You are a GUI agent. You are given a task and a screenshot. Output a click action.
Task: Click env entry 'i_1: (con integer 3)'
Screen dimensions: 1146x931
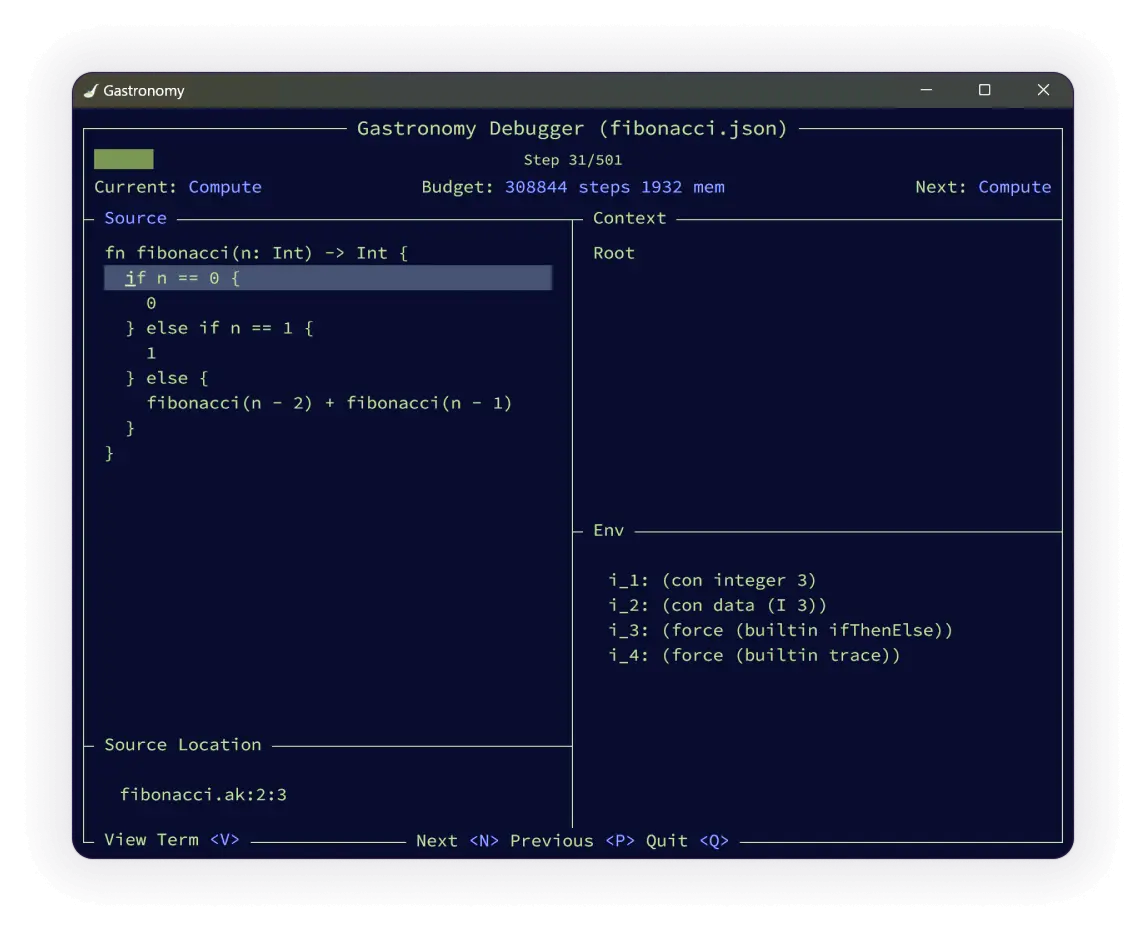pyautogui.click(x=712, y=580)
